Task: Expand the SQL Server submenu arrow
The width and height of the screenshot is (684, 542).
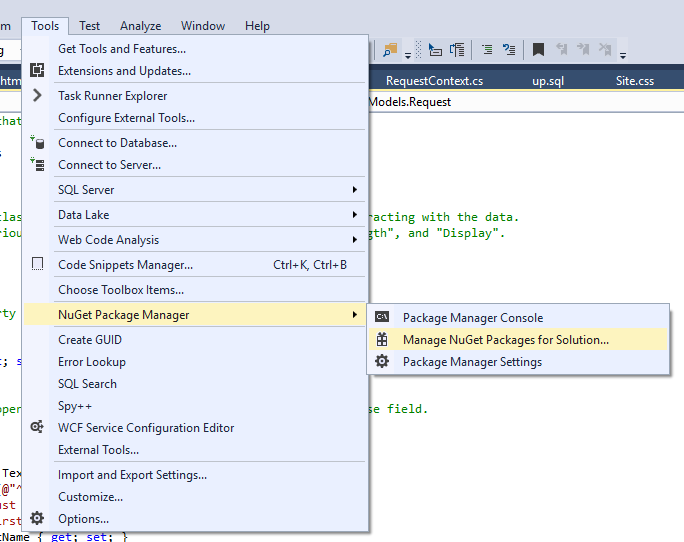Action: coord(355,189)
